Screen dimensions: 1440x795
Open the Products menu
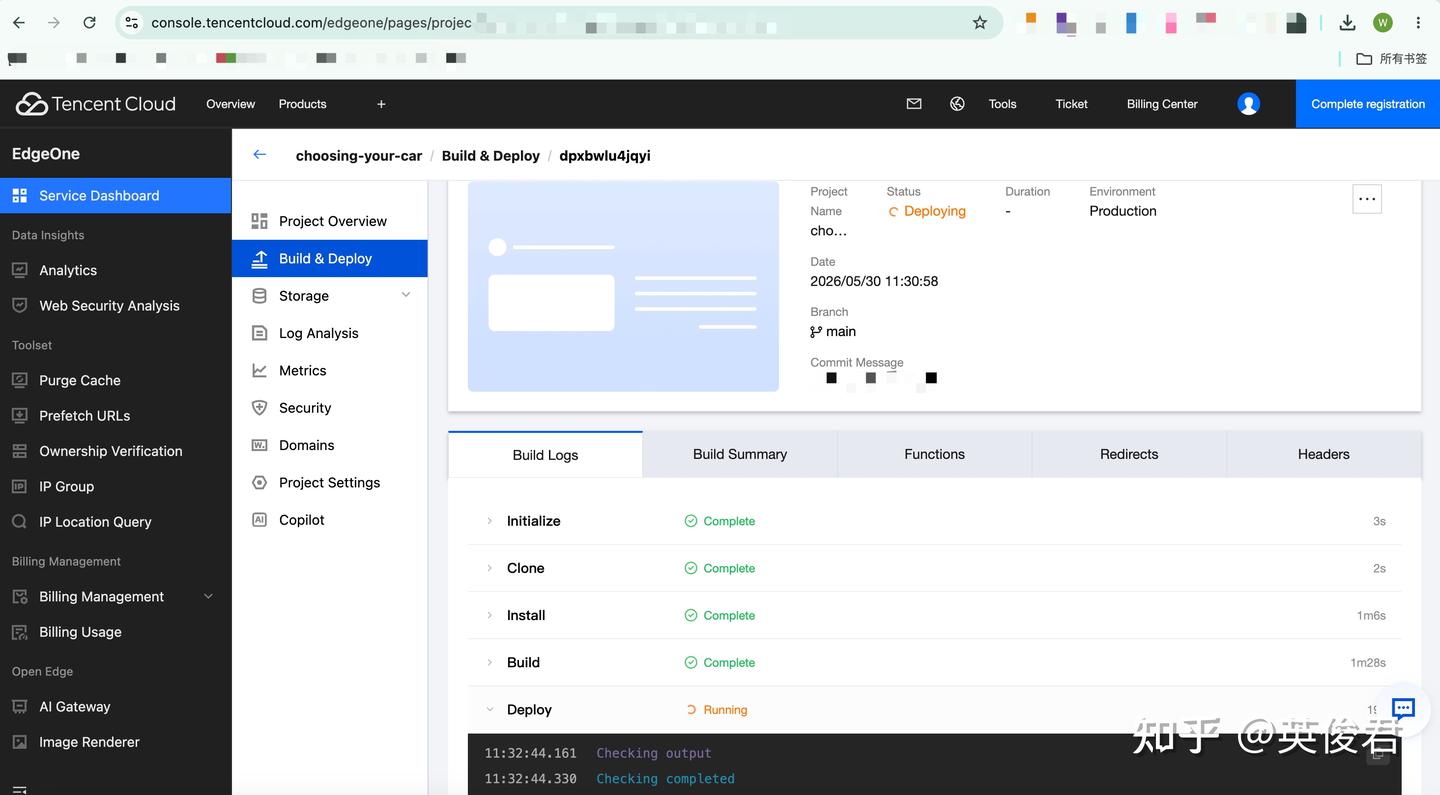[302, 104]
